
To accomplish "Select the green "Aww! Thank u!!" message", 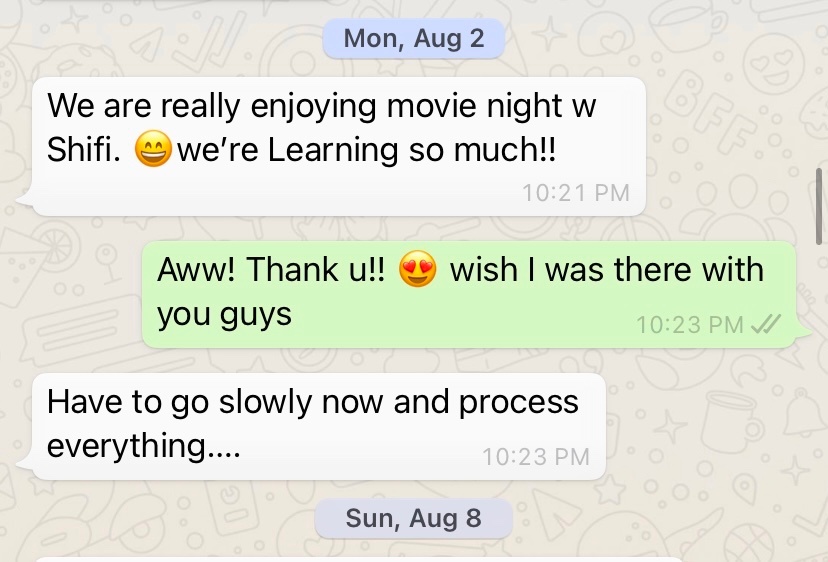I will (469, 294).
